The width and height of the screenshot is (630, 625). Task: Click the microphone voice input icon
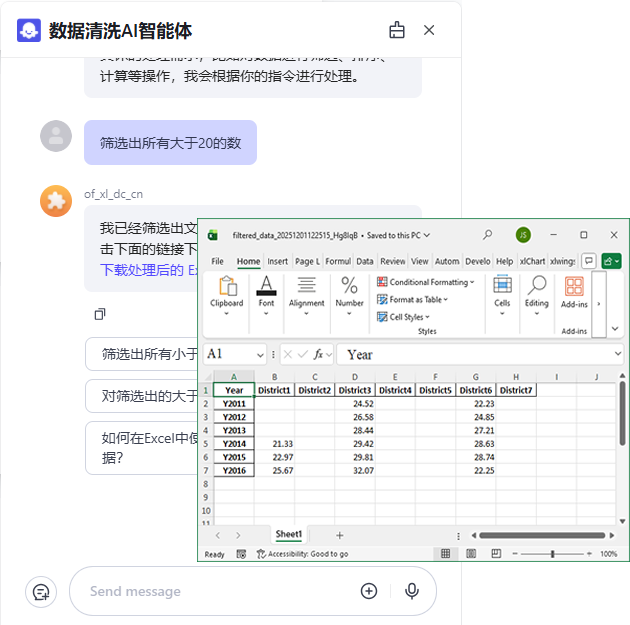click(x=411, y=591)
